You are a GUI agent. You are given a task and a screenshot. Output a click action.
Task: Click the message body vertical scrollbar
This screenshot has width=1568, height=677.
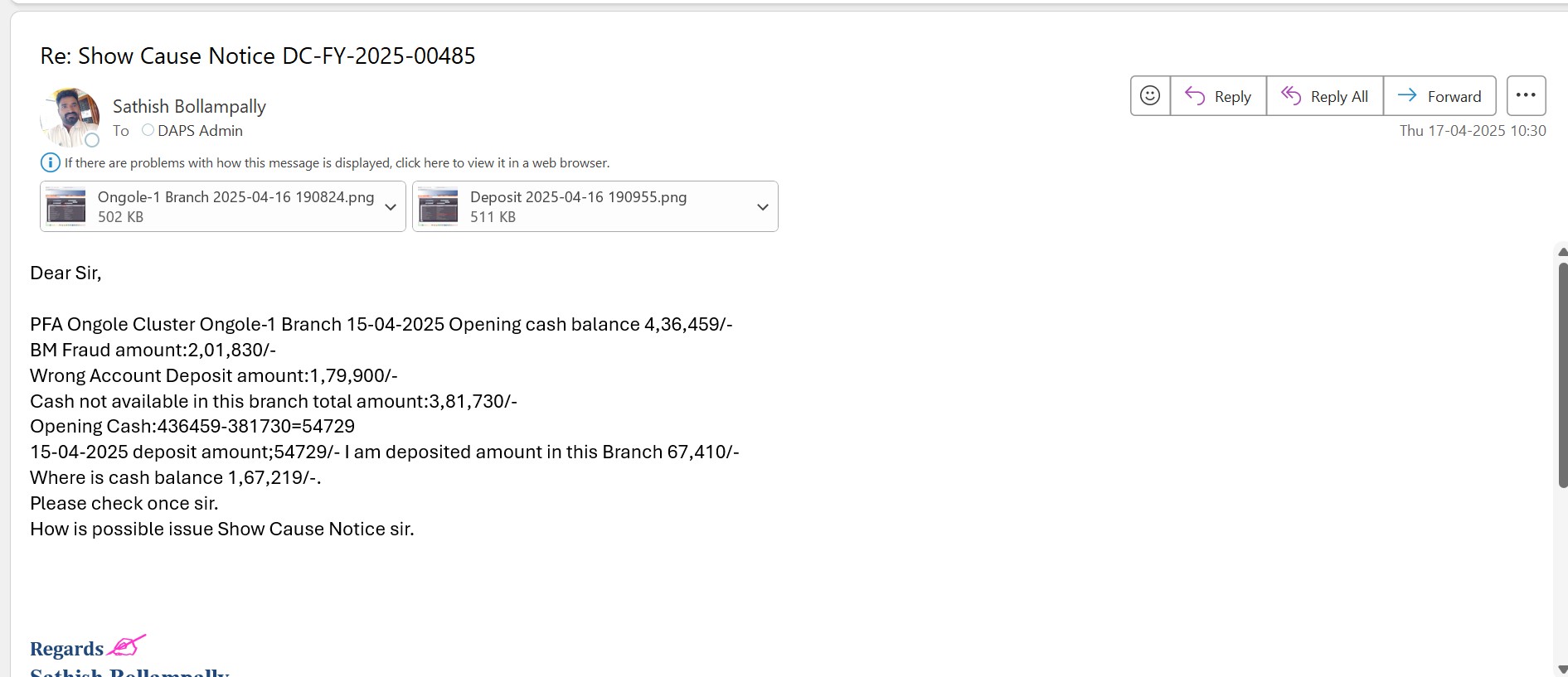tap(1562, 375)
